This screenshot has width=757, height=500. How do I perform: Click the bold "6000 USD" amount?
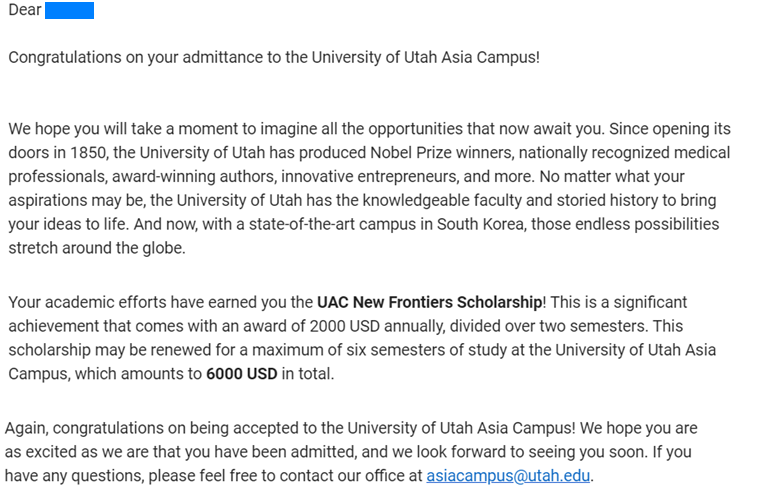coord(241,374)
